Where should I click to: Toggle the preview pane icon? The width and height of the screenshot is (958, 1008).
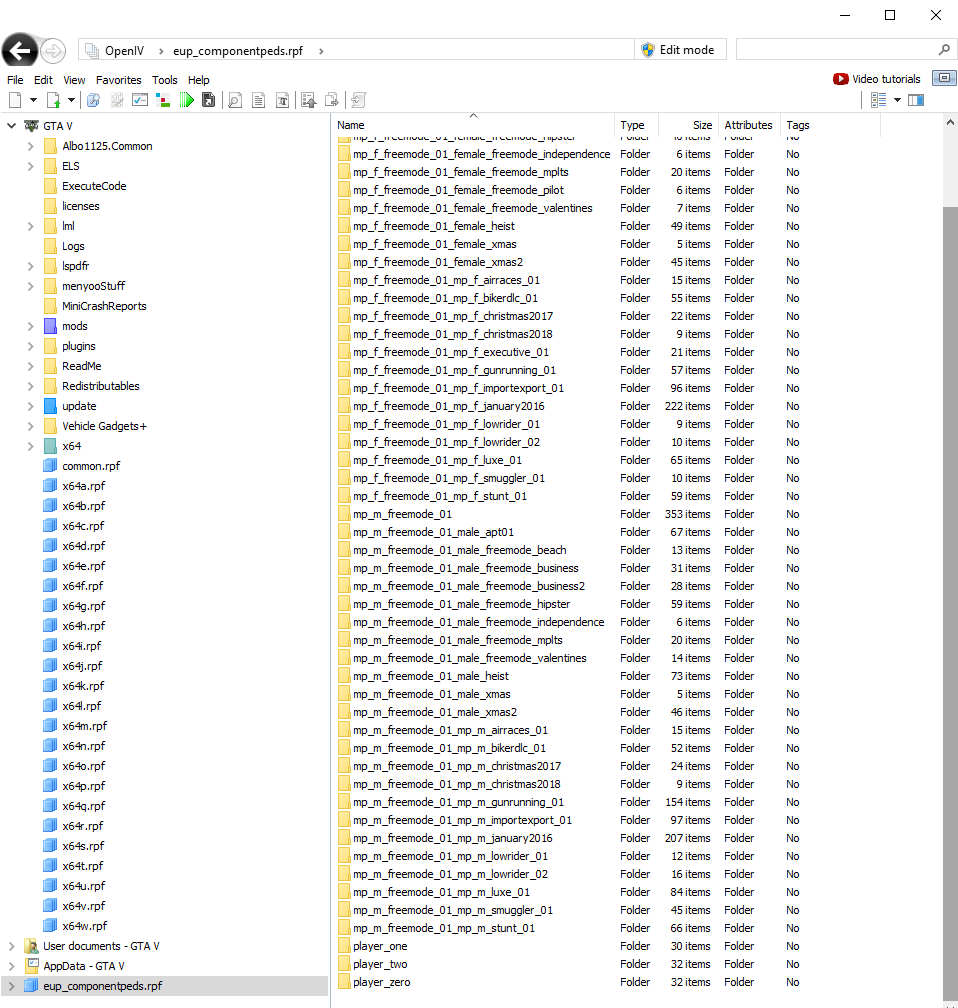point(916,100)
